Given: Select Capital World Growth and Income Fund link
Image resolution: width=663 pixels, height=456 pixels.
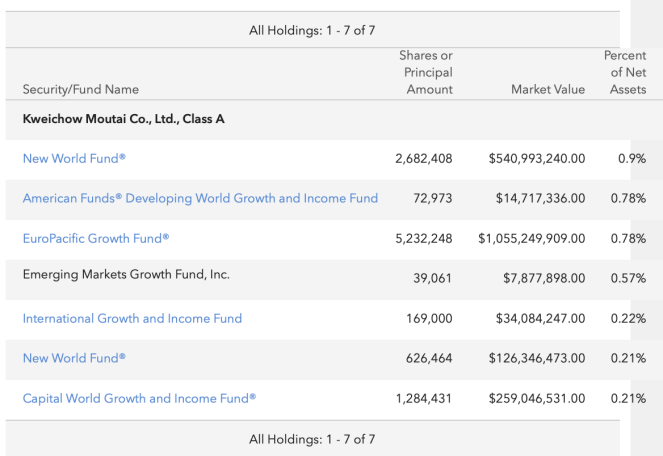Looking at the screenshot, I should tap(139, 398).
